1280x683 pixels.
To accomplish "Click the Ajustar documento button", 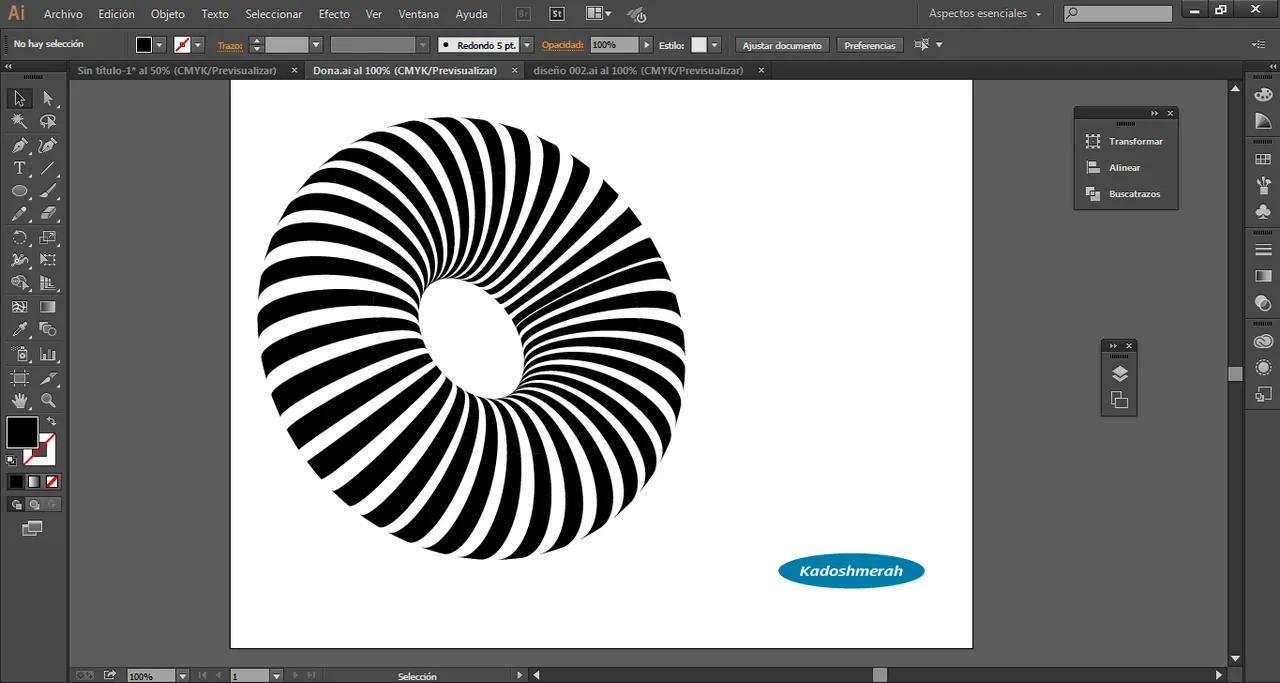I will tap(782, 45).
